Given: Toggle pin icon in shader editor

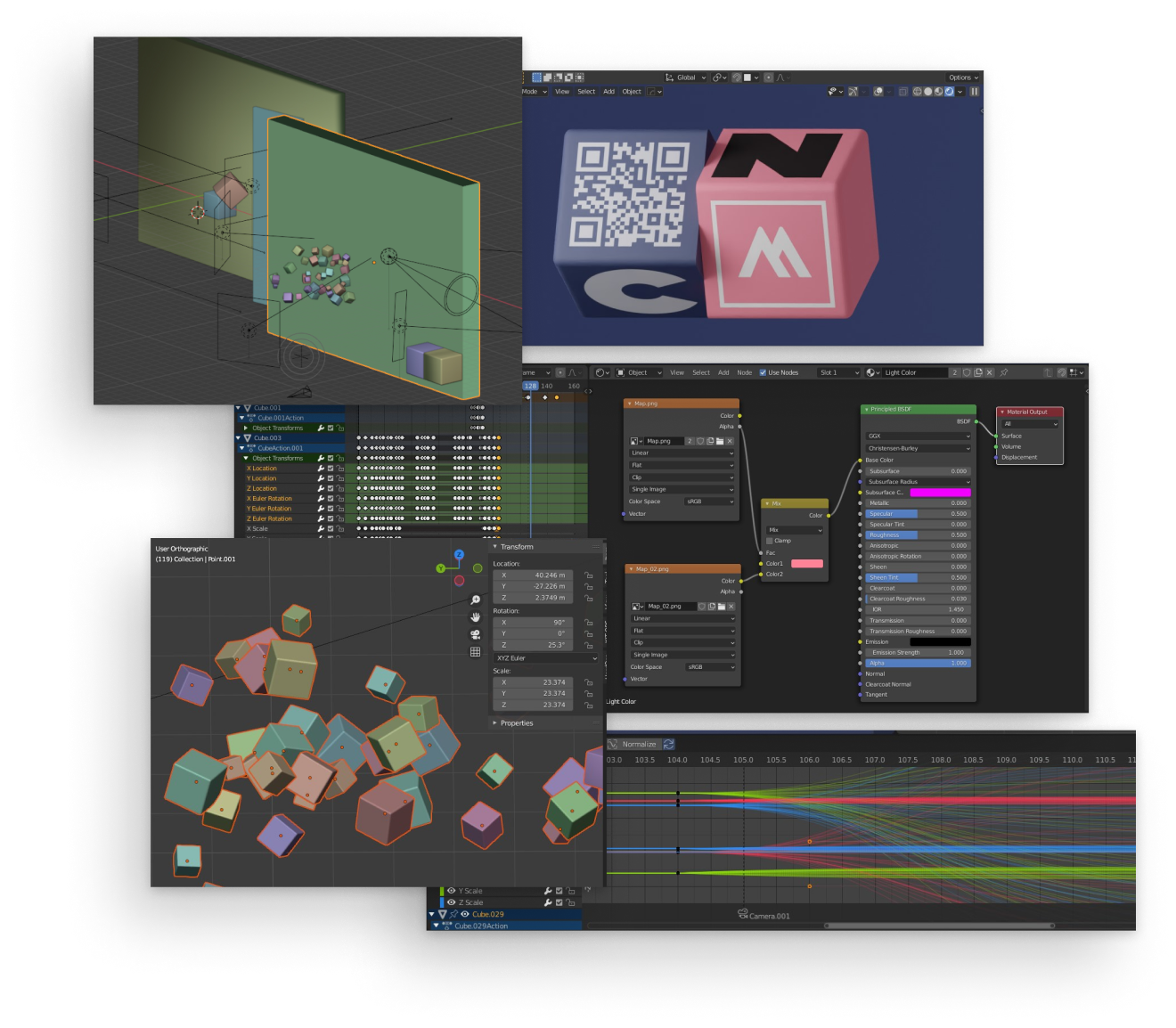Looking at the screenshot, I should click(x=1004, y=372).
